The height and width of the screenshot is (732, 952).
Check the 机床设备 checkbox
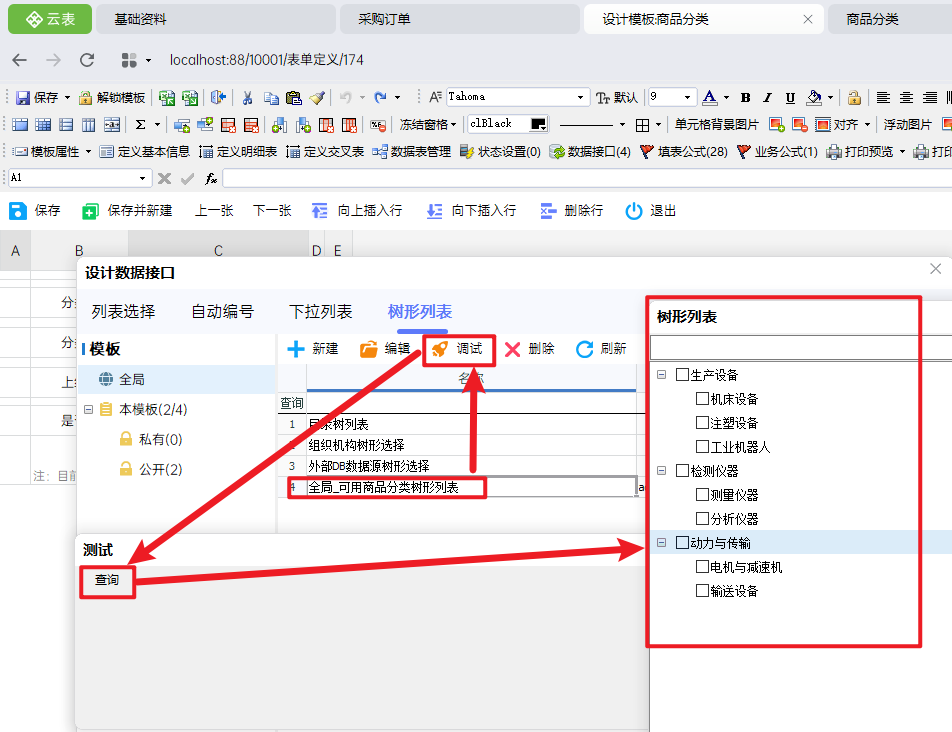(702, 399)
